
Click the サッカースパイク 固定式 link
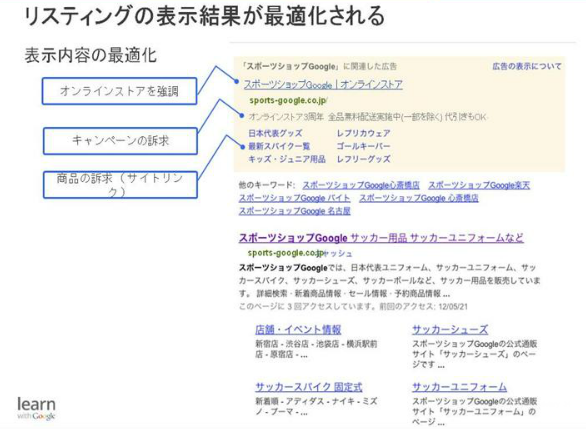point(309,387)
